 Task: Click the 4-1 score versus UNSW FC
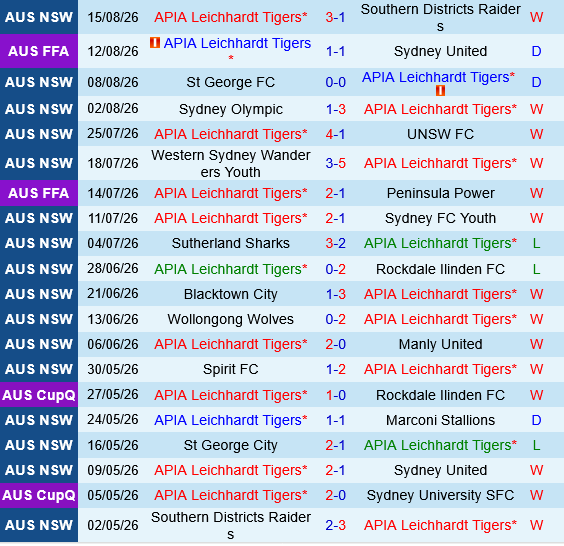(335, 135)
